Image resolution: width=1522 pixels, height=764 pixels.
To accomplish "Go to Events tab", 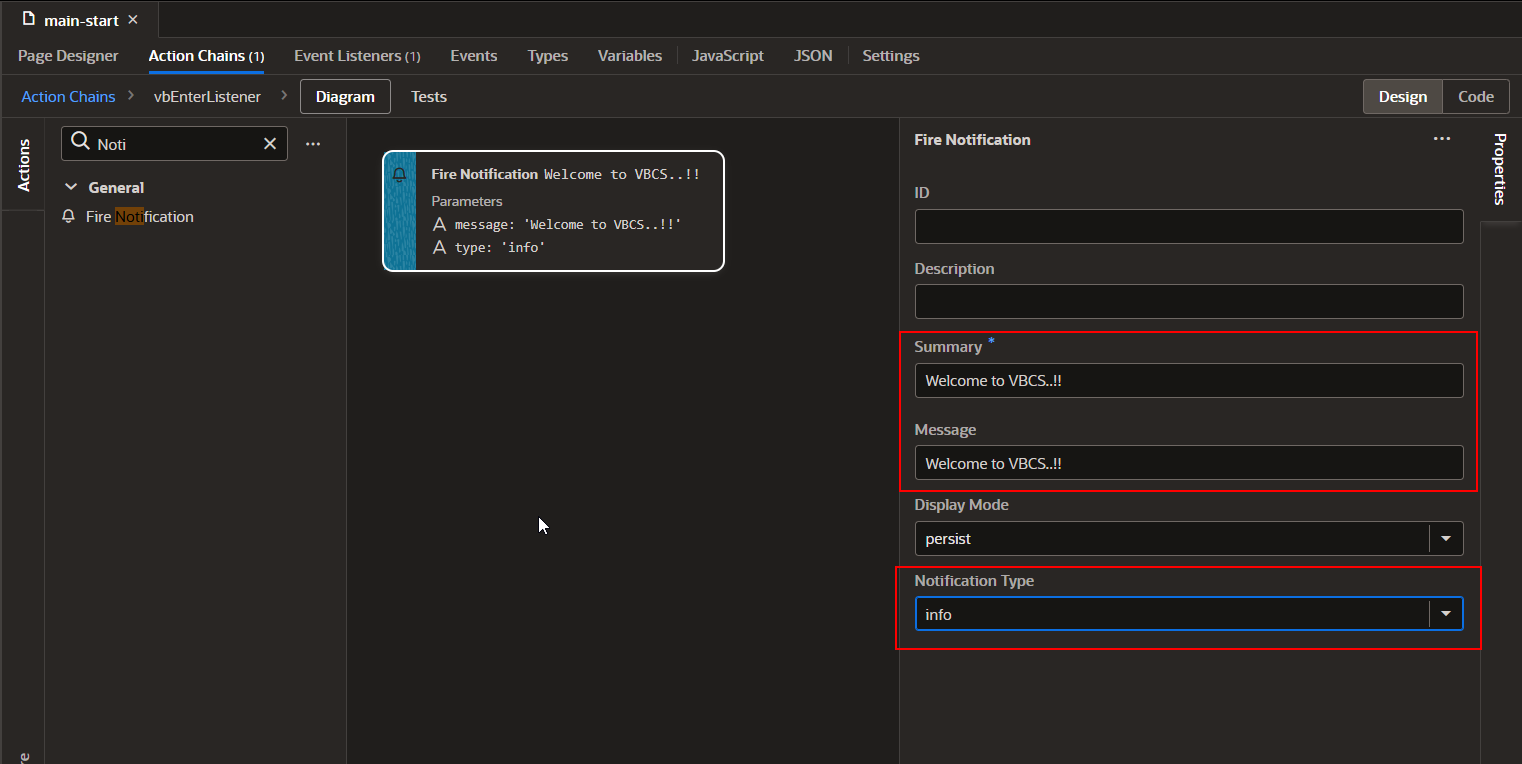I will click(x=474, y=56).
